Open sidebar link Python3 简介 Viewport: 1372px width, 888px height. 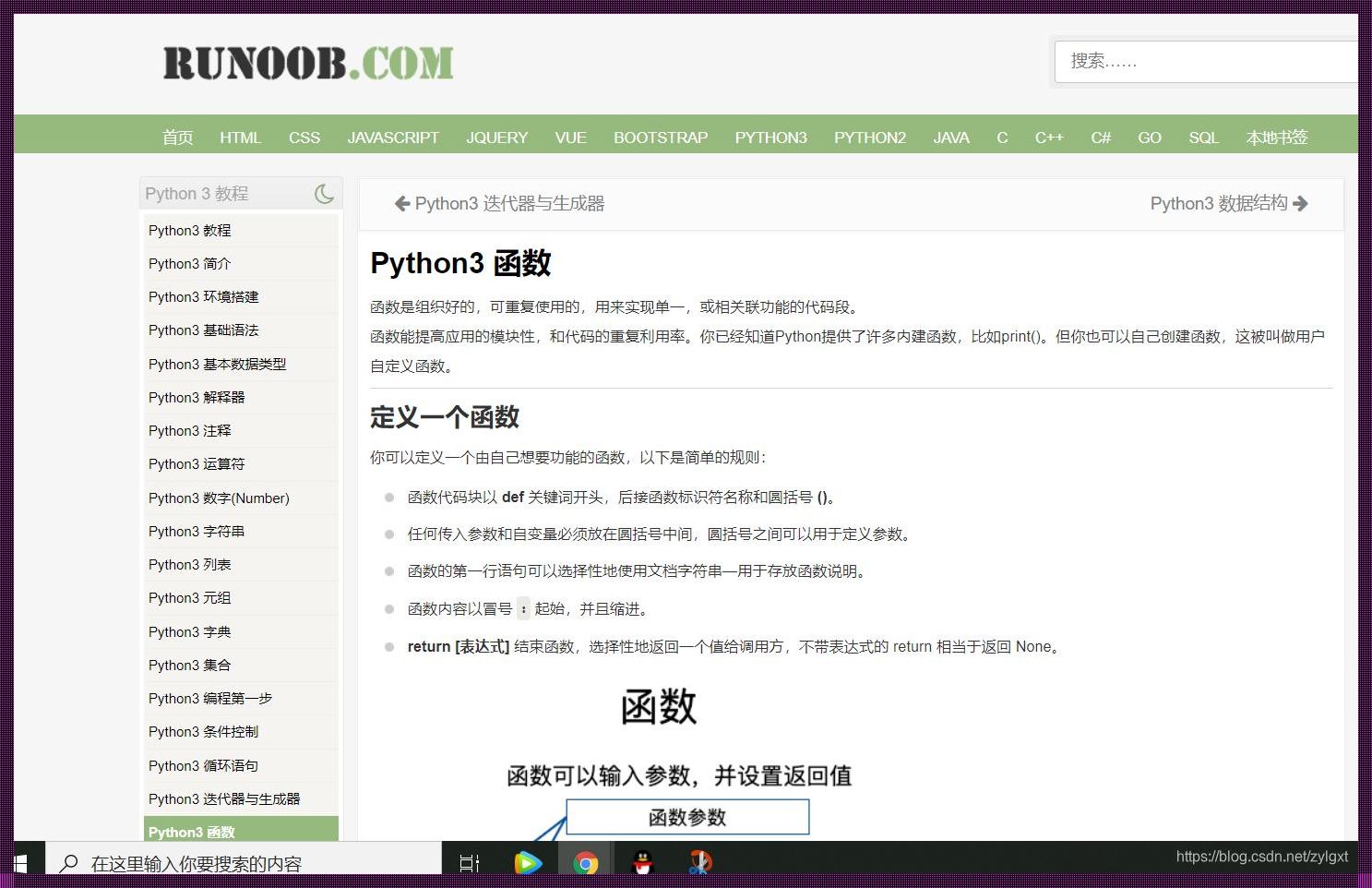click(190, 263)
